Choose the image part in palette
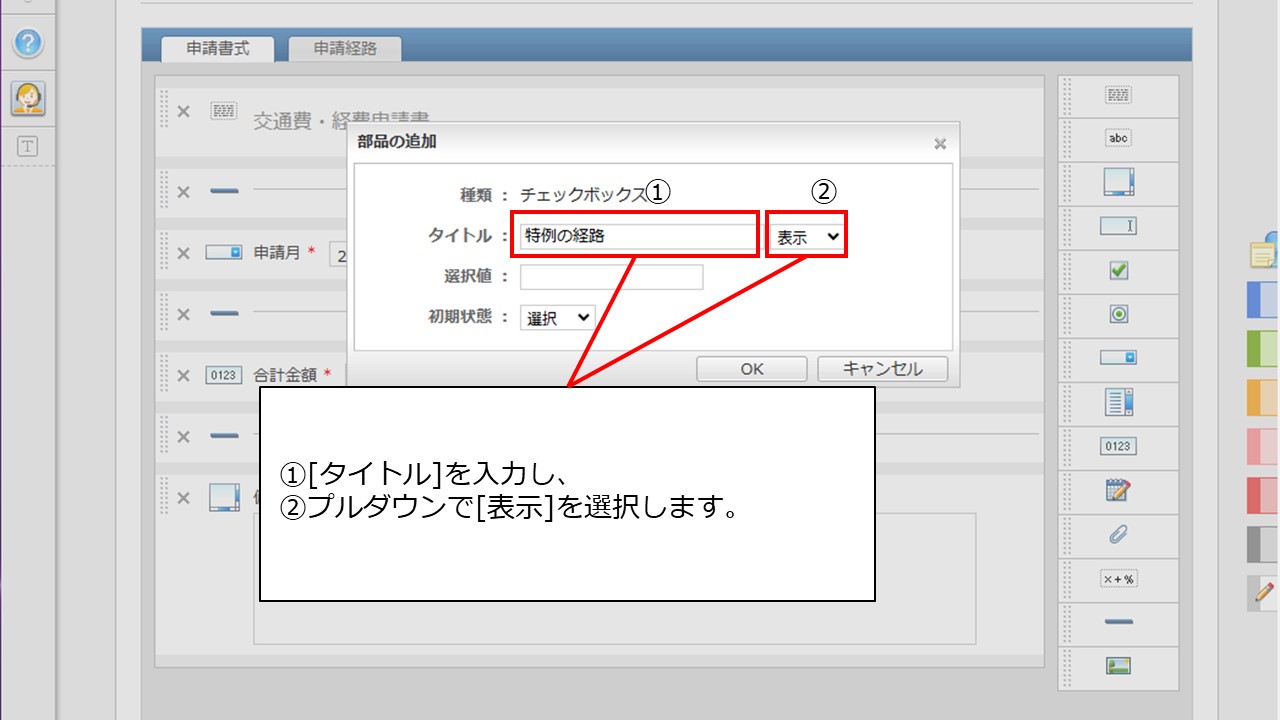1280x720 pixels. pyautogui.click(x=1118, y=666)
